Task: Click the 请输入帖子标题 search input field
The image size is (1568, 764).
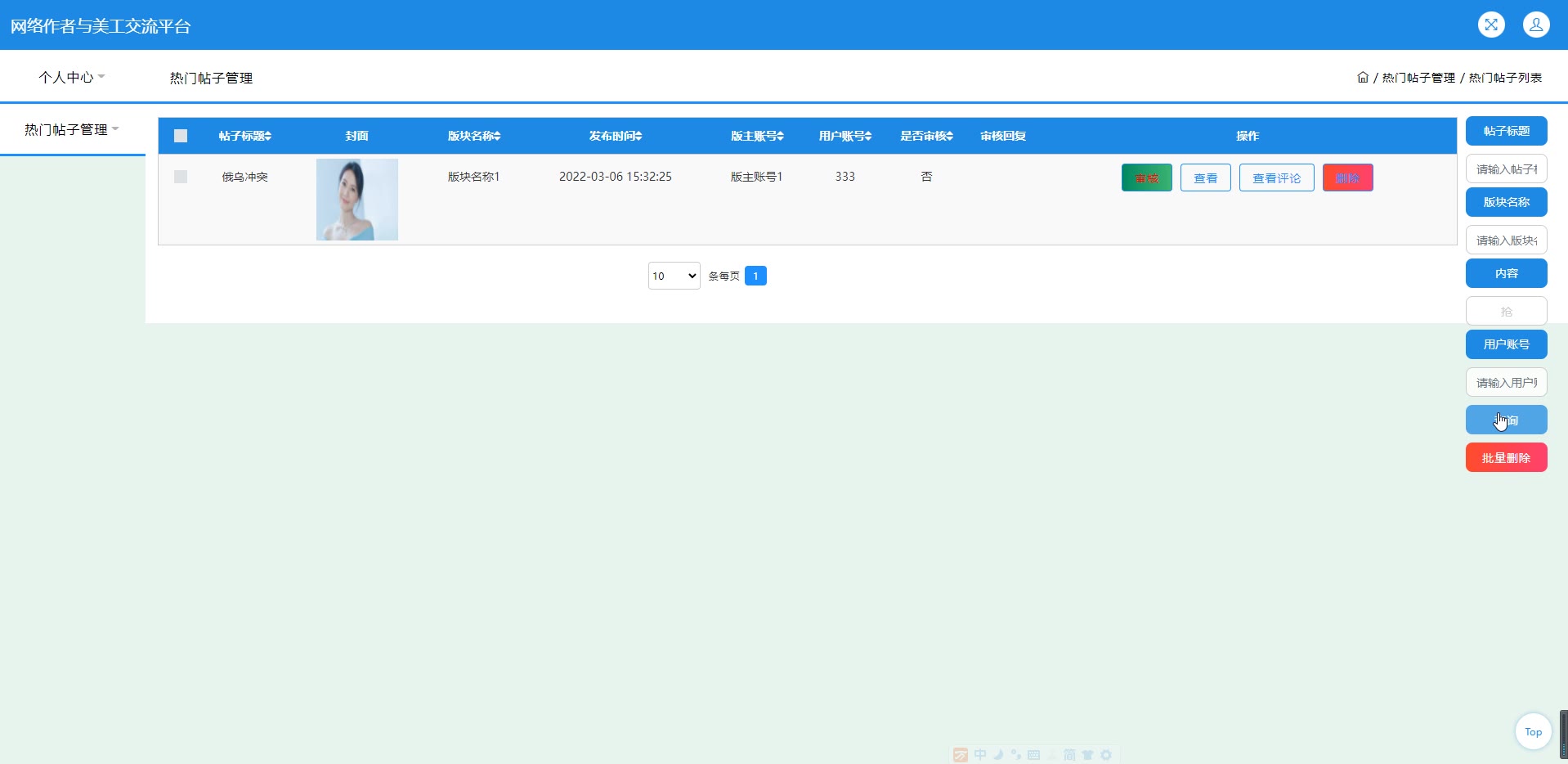Action: (x=1506, y=169)
